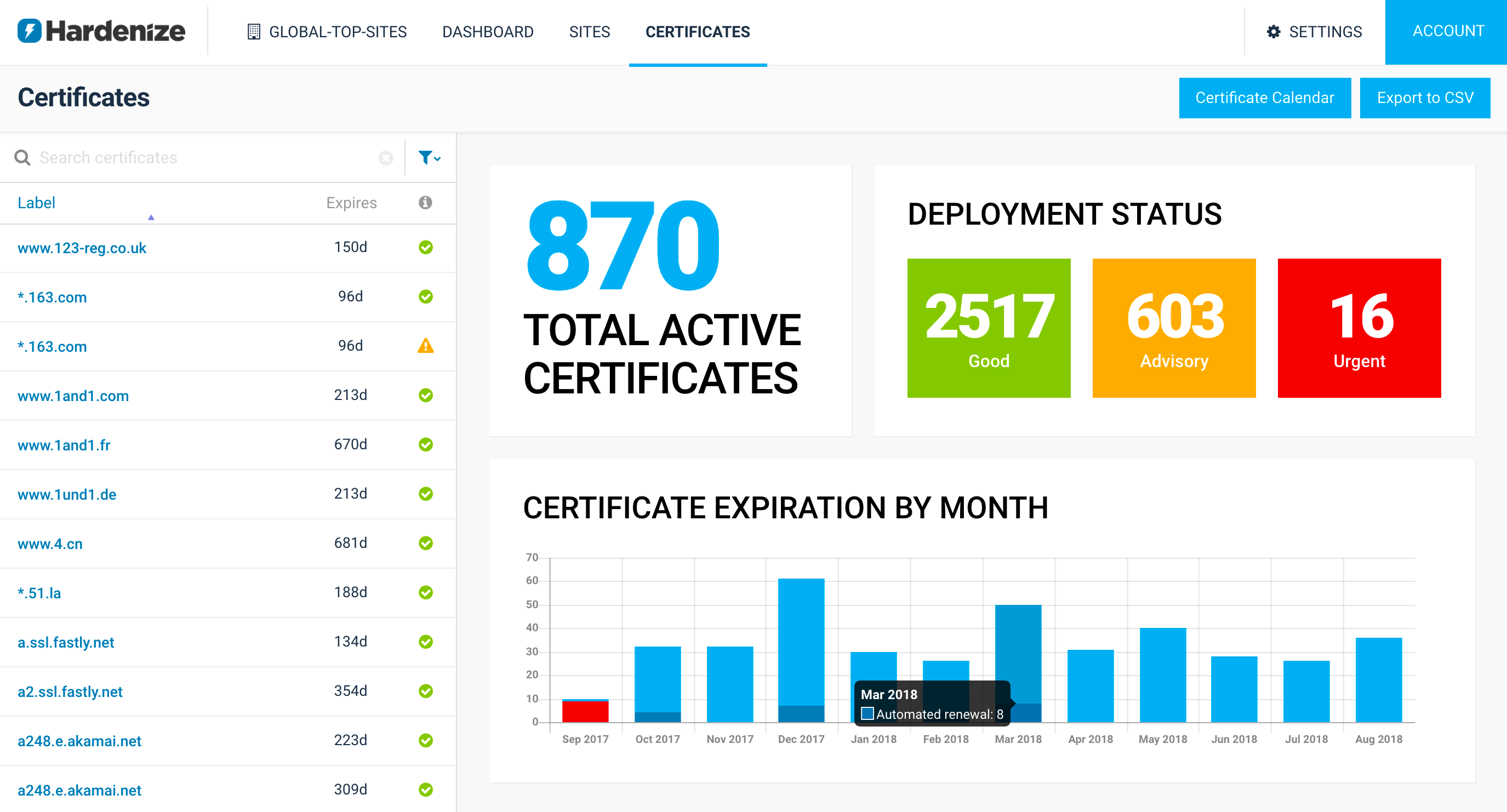Click the red Sep 2017 bar
The width and height of the screenshot is (1507, 812).
pos(585,711)
